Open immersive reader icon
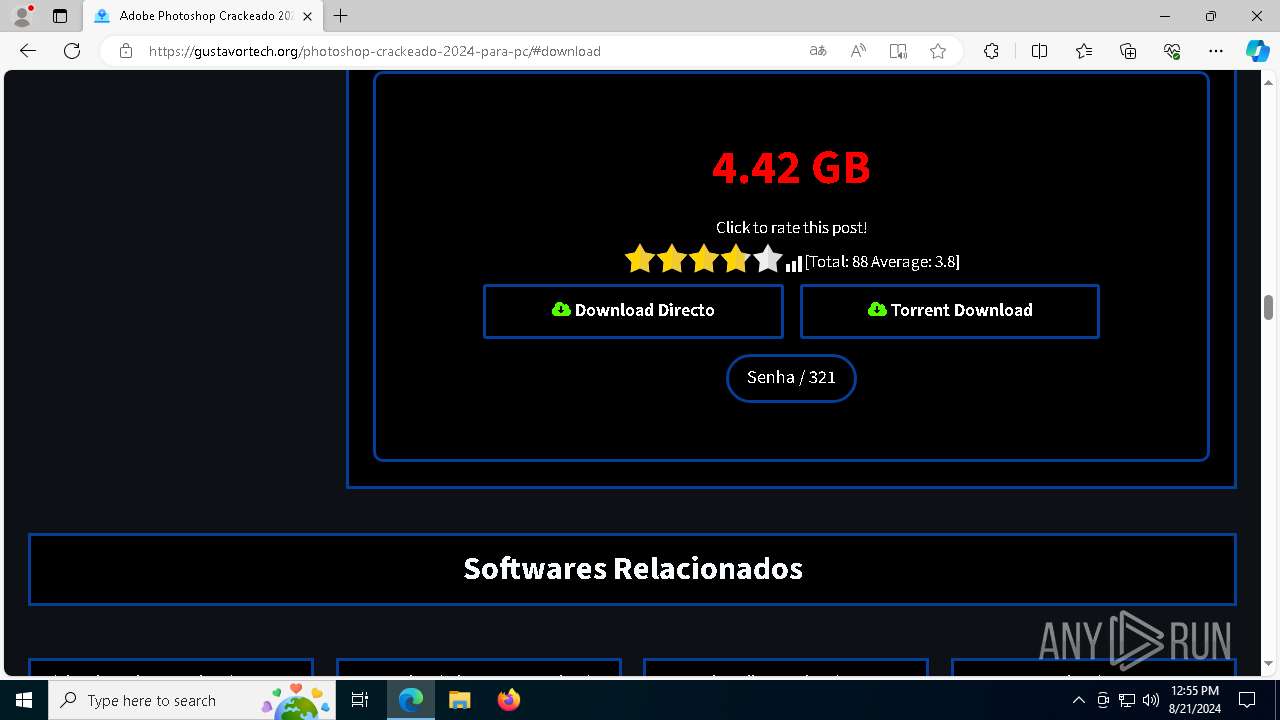Image resolution: width=1280 pixels, height=720 pixels. (898, 51)
